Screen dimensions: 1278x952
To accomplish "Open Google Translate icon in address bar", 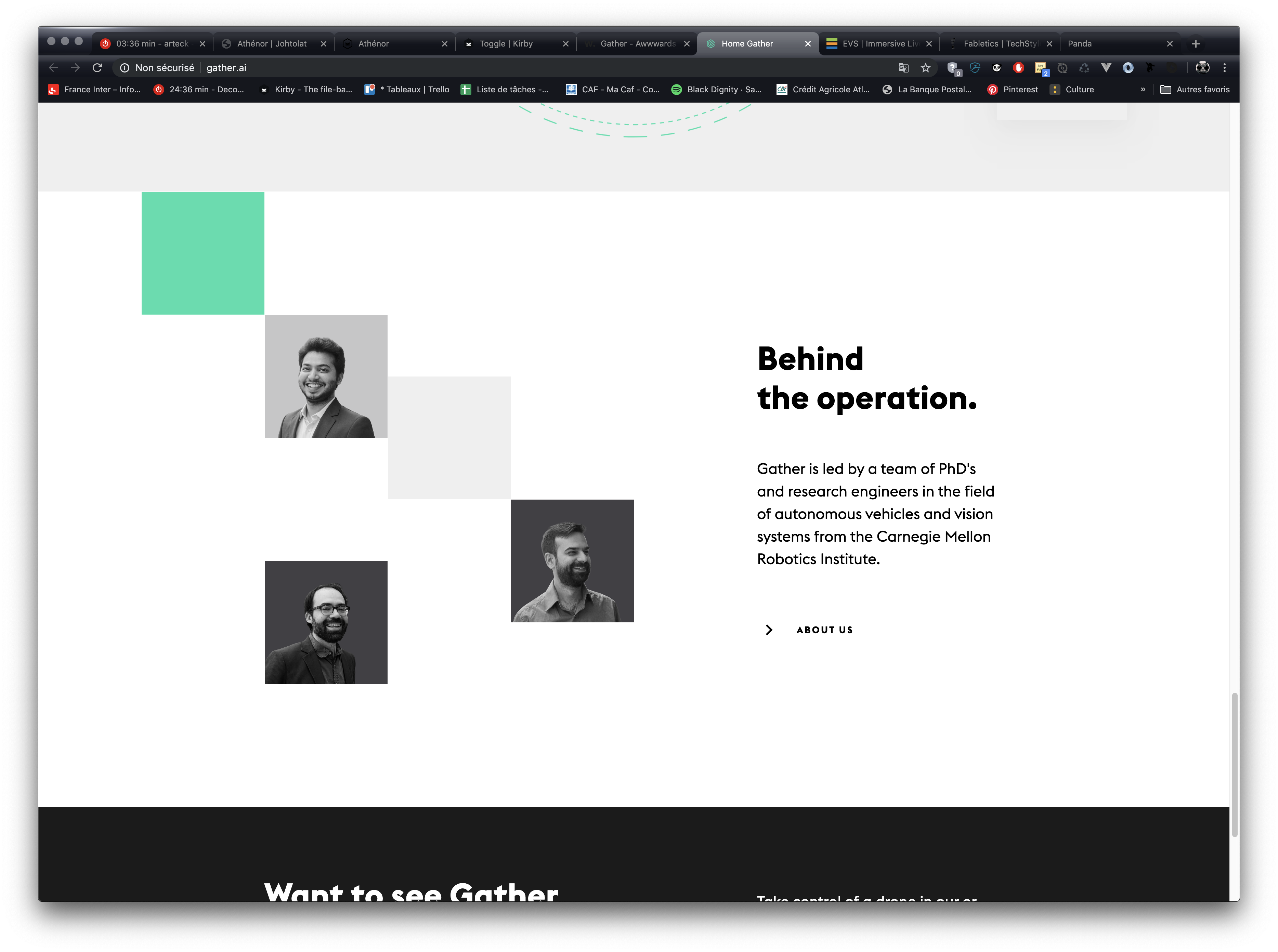I will click(903, 68).
